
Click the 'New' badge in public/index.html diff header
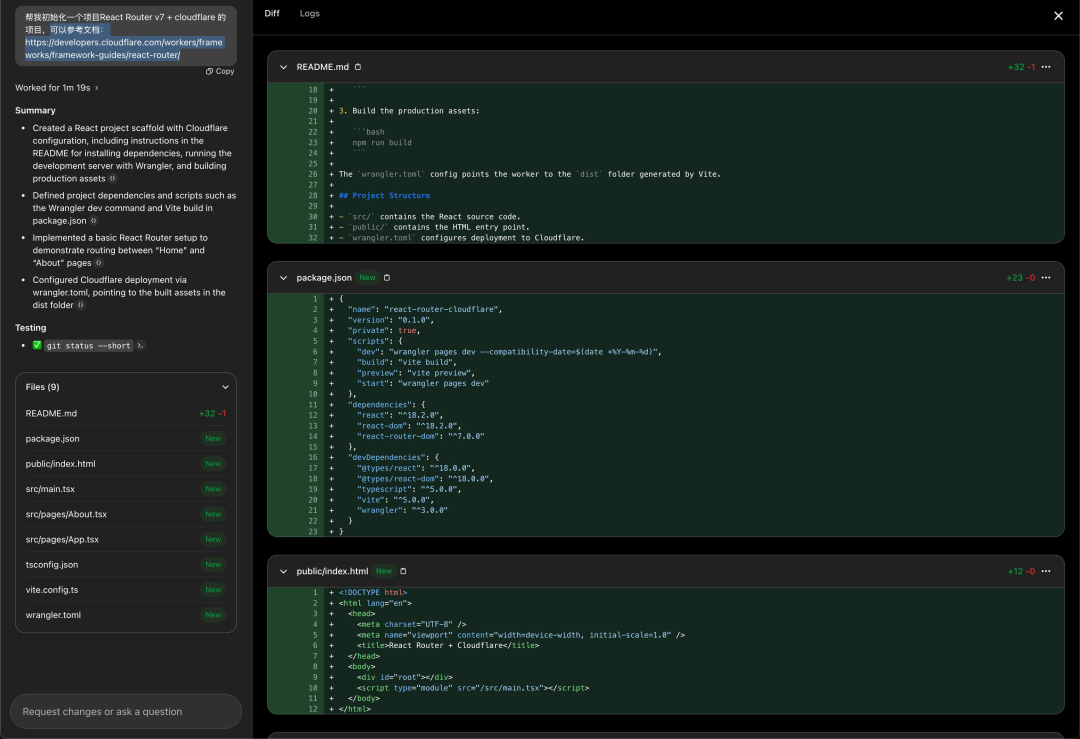[x=384, y=571]
